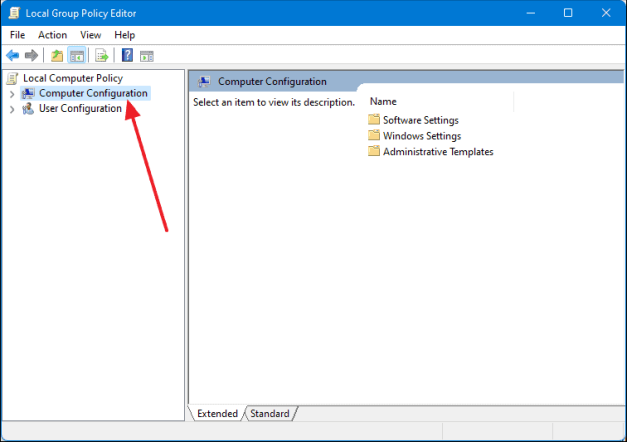Click the Windows Settings folder icon
The width and height of the screenshot is (627, 442).
[374, 135]
